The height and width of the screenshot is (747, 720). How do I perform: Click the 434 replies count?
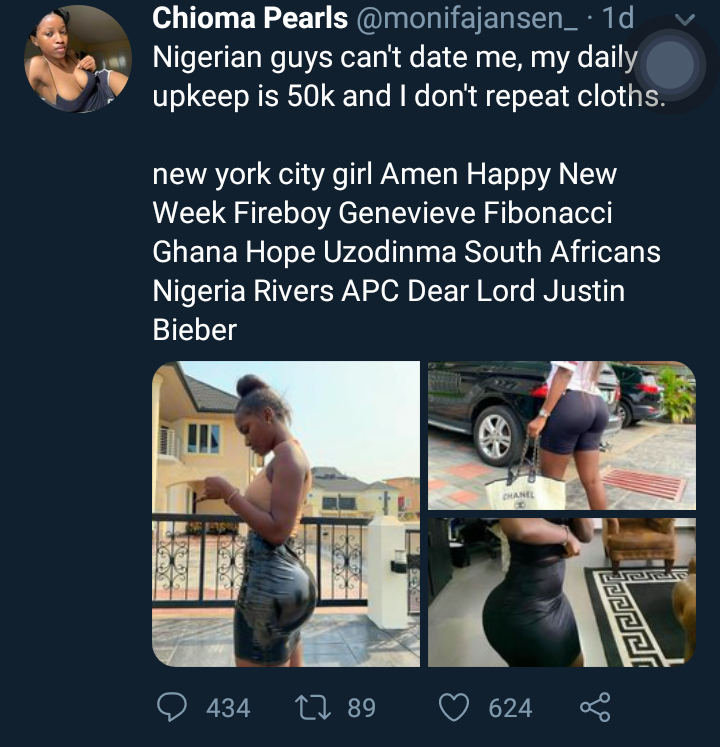pyautogui.click(x=228, y=708)
